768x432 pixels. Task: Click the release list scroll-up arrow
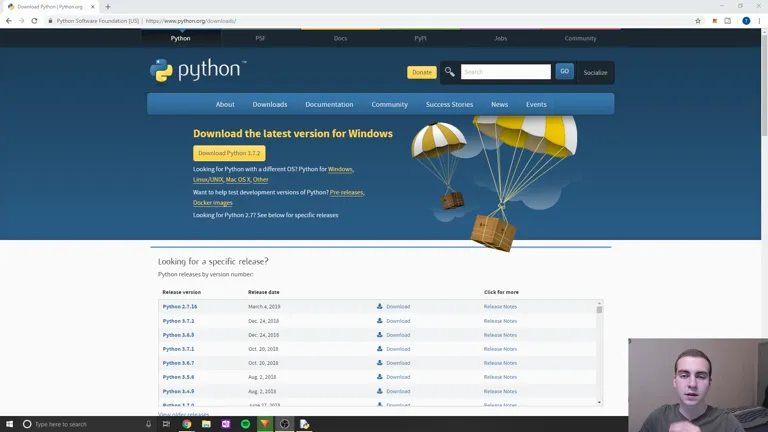599,304
